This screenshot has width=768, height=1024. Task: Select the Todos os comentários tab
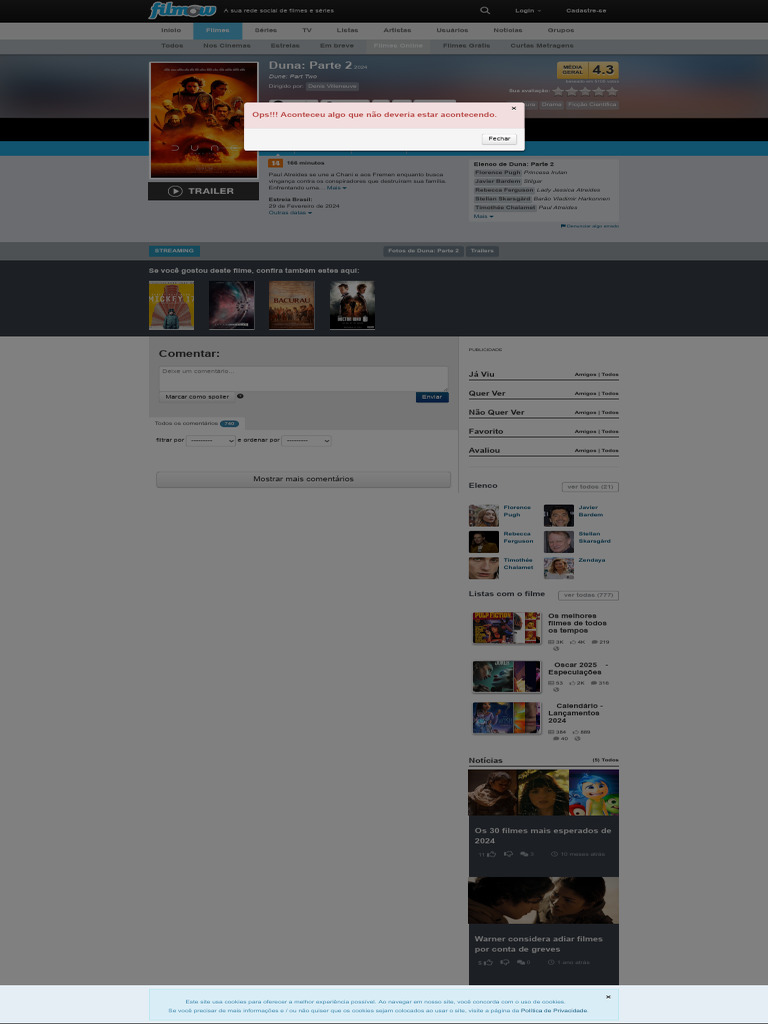[197, 424]
